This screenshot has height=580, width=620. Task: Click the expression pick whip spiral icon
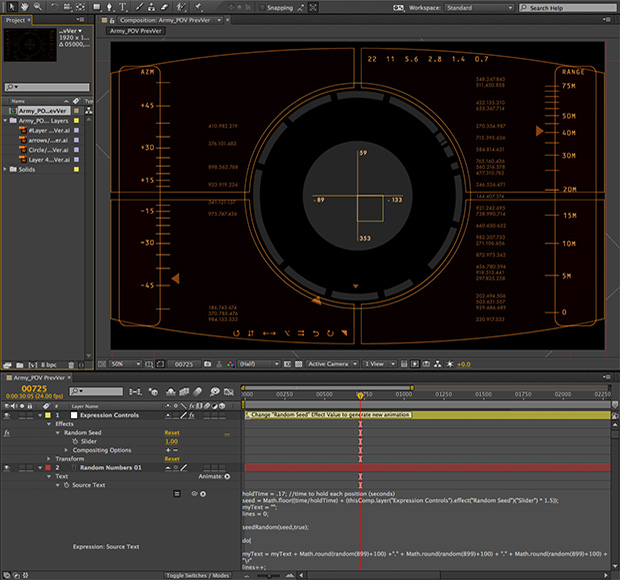coord(194,493)
